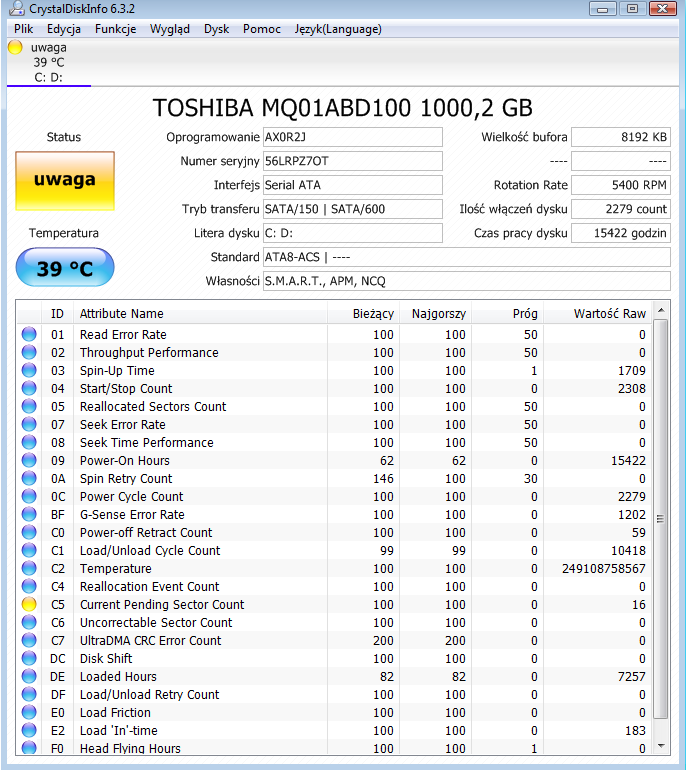
Task: Click blue status icon for Temperature attribute
Action: click(29, 568)
